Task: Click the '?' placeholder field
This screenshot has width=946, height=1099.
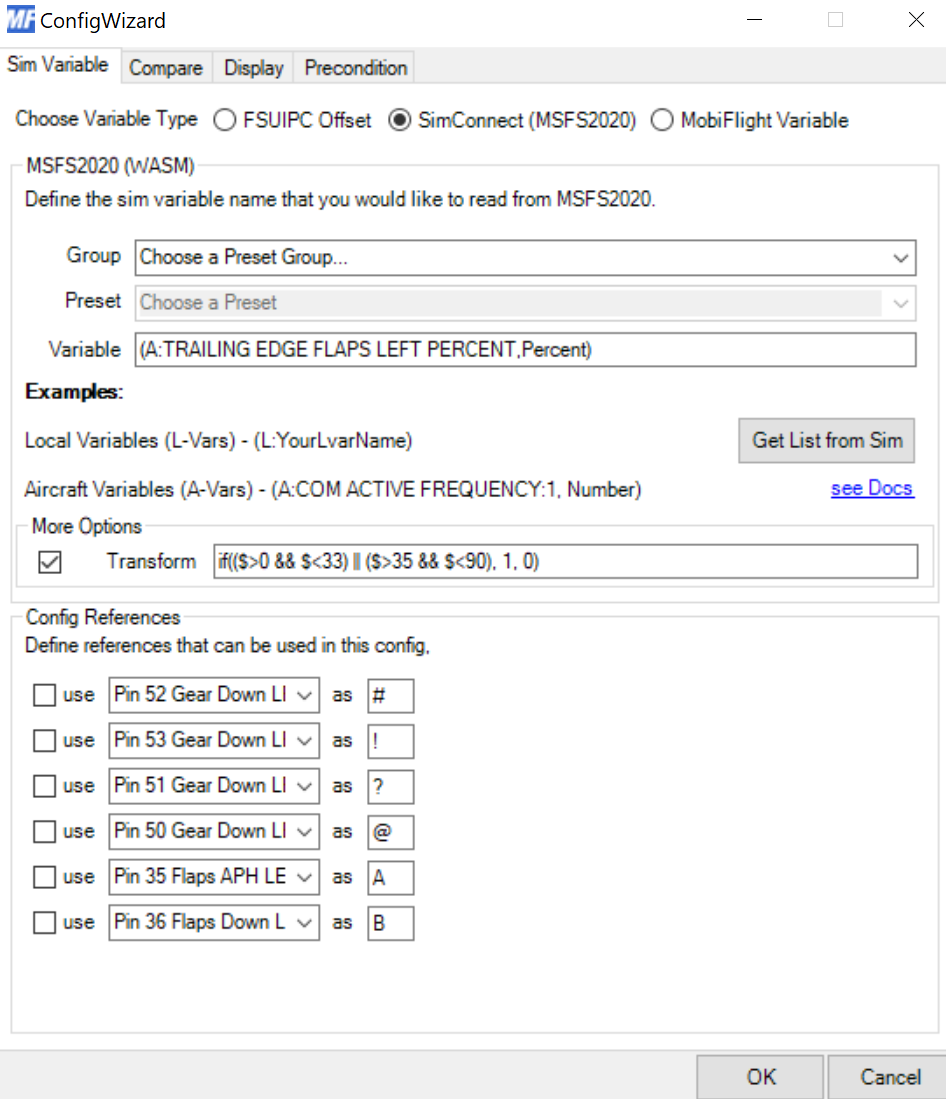Action: (390, 786)
